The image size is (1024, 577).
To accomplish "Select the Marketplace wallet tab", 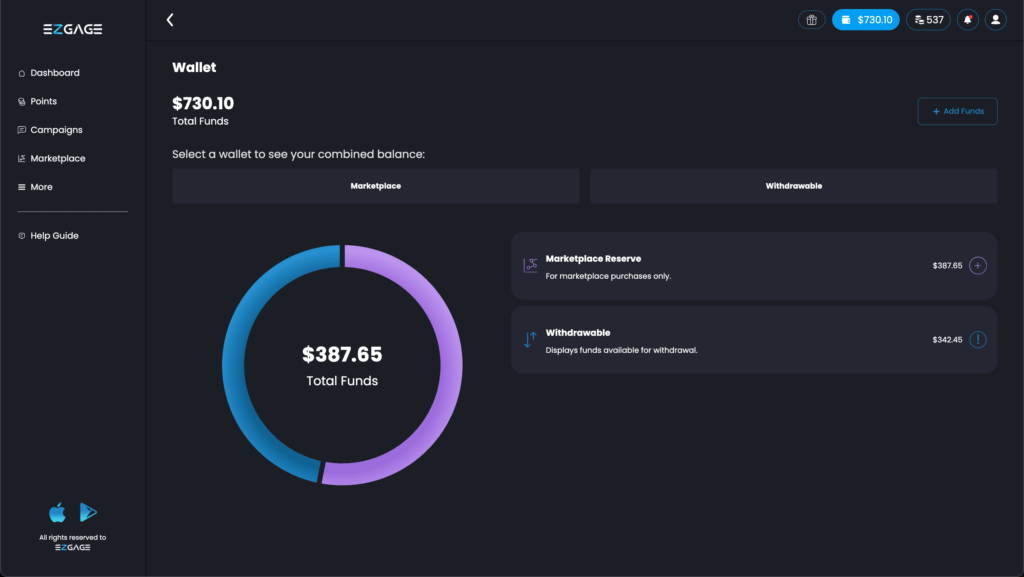I will pos(375,186).
